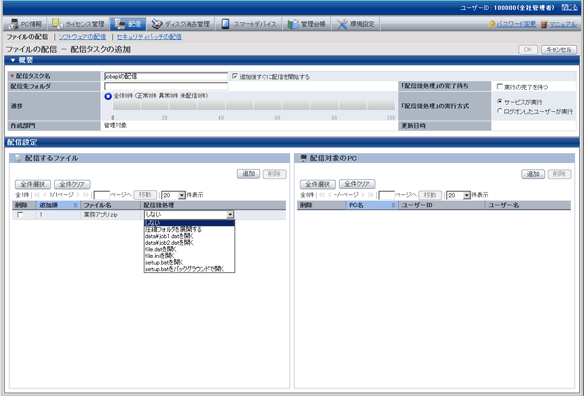Sort by the 追加順 column header

tap(58, 205)
